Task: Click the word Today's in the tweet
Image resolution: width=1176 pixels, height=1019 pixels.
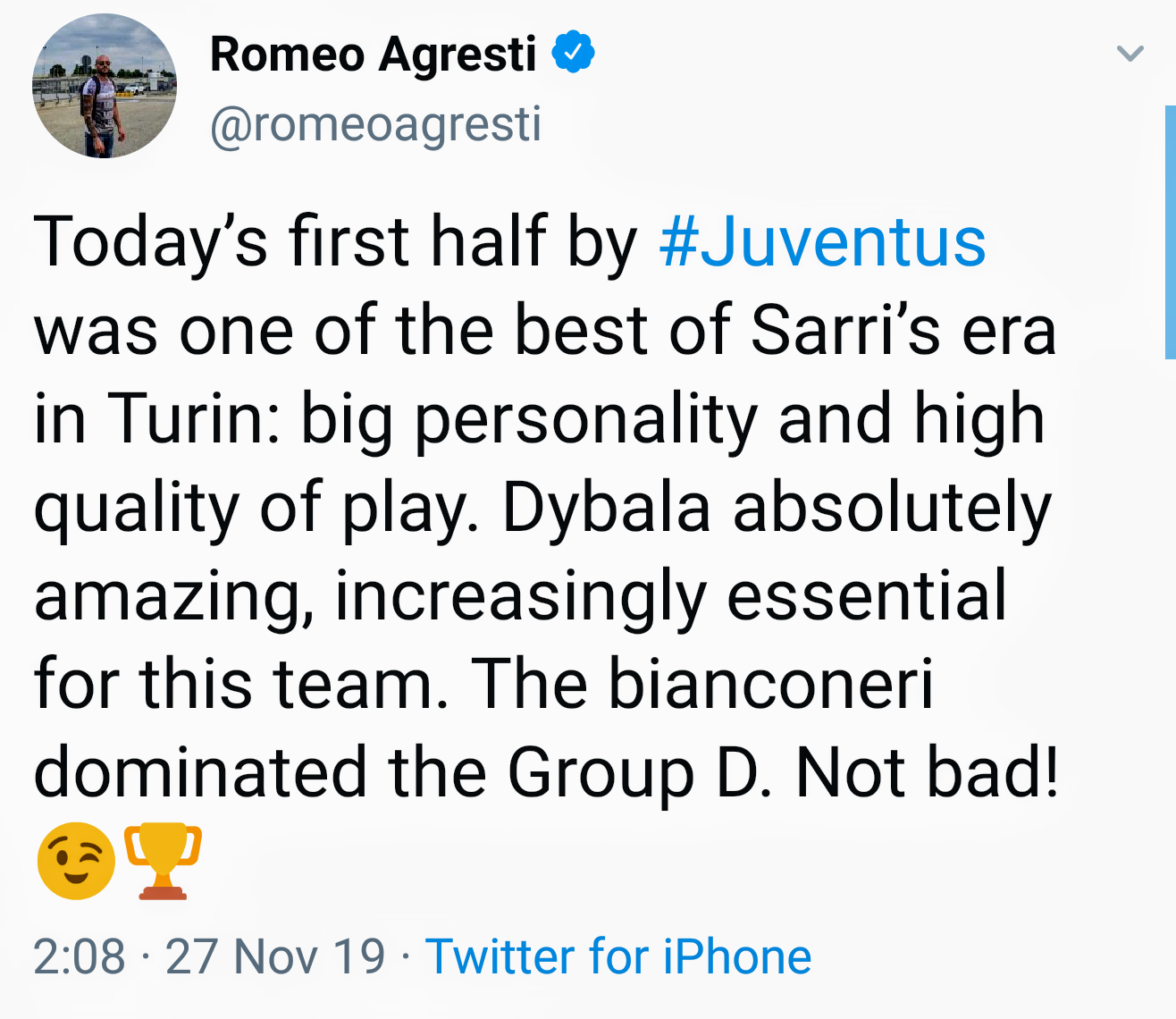Action: pyautogui.click(x=150, y=242)
